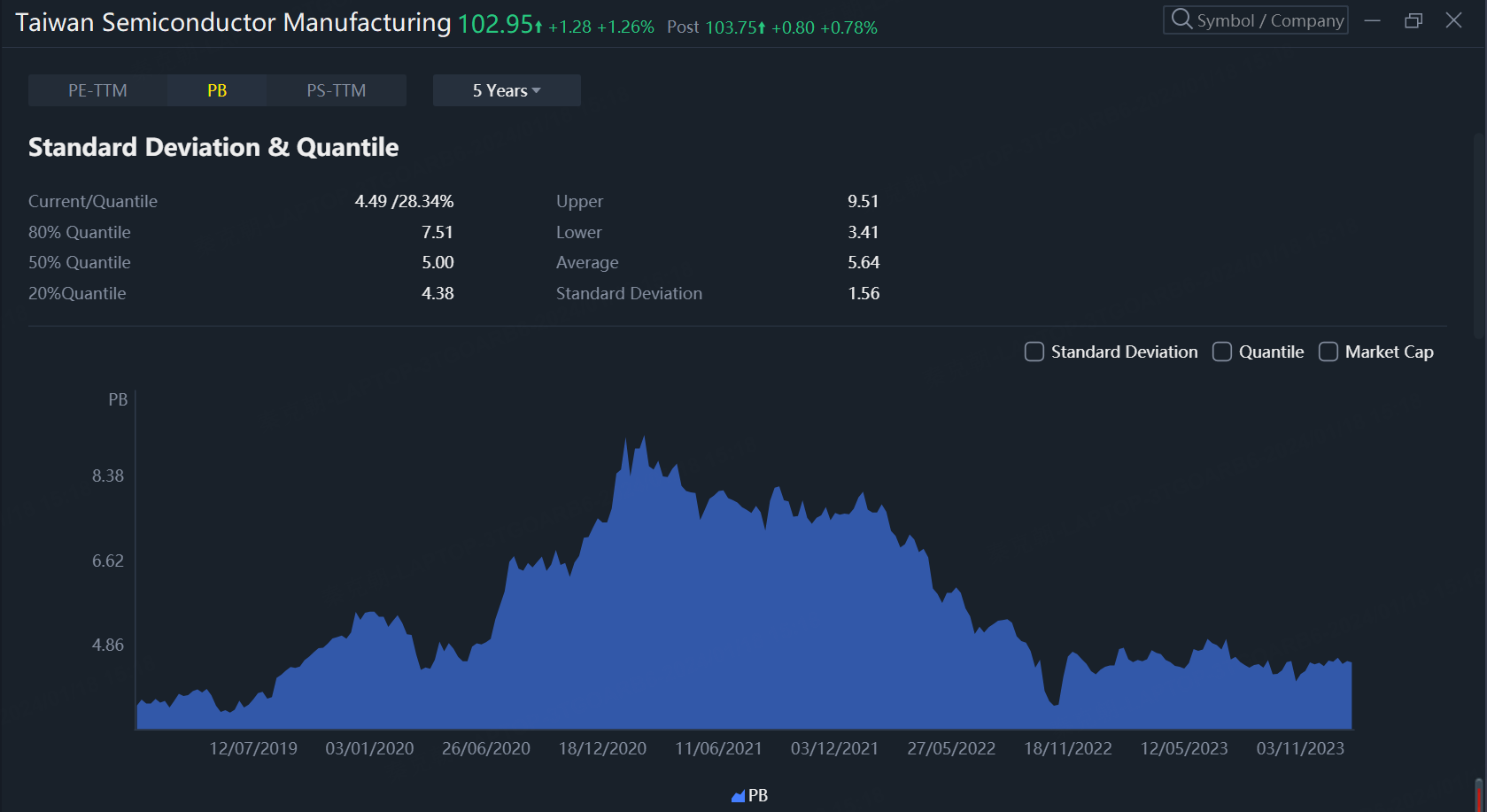Click the Taiwan Semiconductor Manufacturing title
Image resolution: width=1487 pixels, height=812 pixels.
233,23
